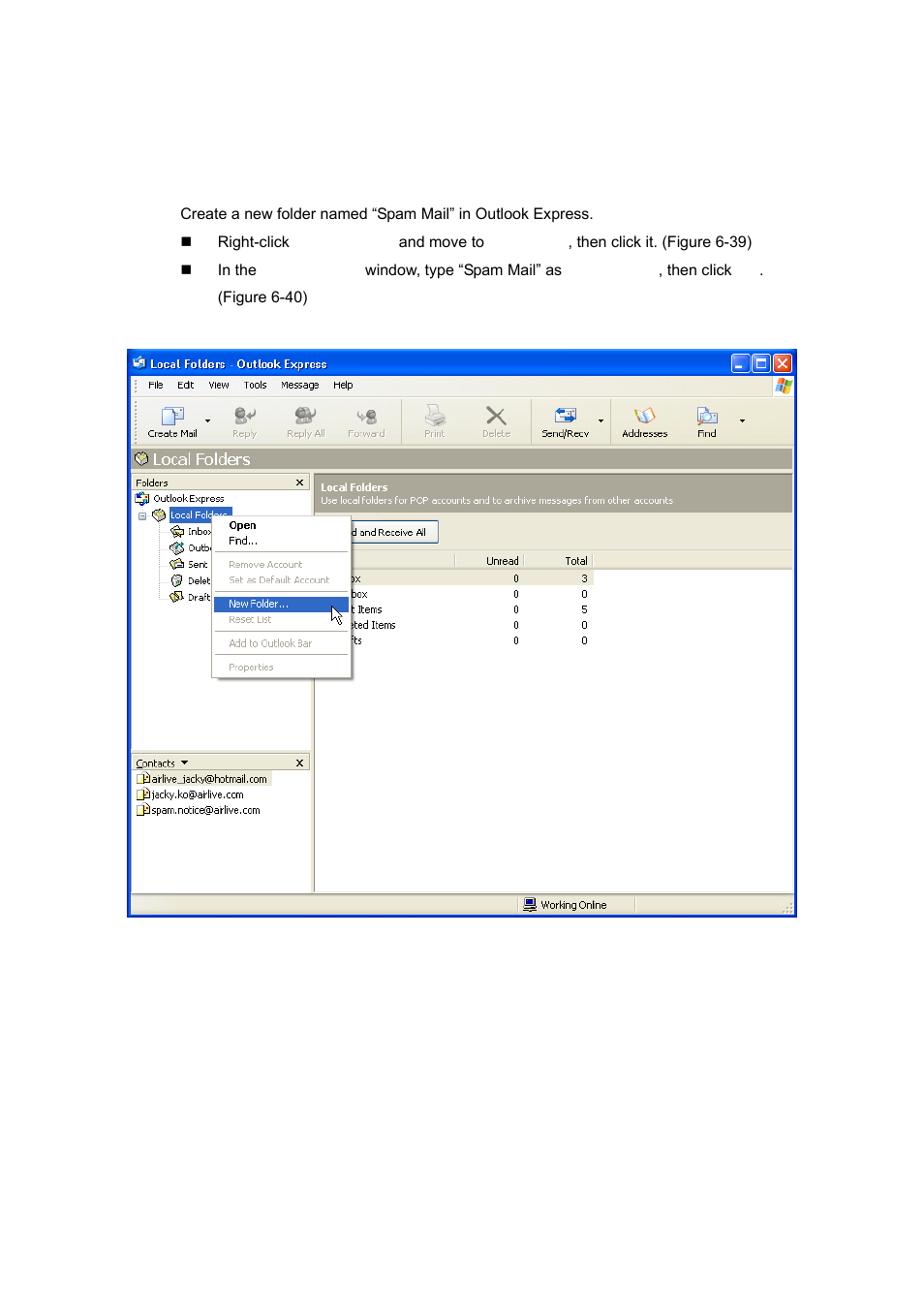Click the Local Folders banner icon
This screenshot has width=924, height=1308.
point(141,458)
